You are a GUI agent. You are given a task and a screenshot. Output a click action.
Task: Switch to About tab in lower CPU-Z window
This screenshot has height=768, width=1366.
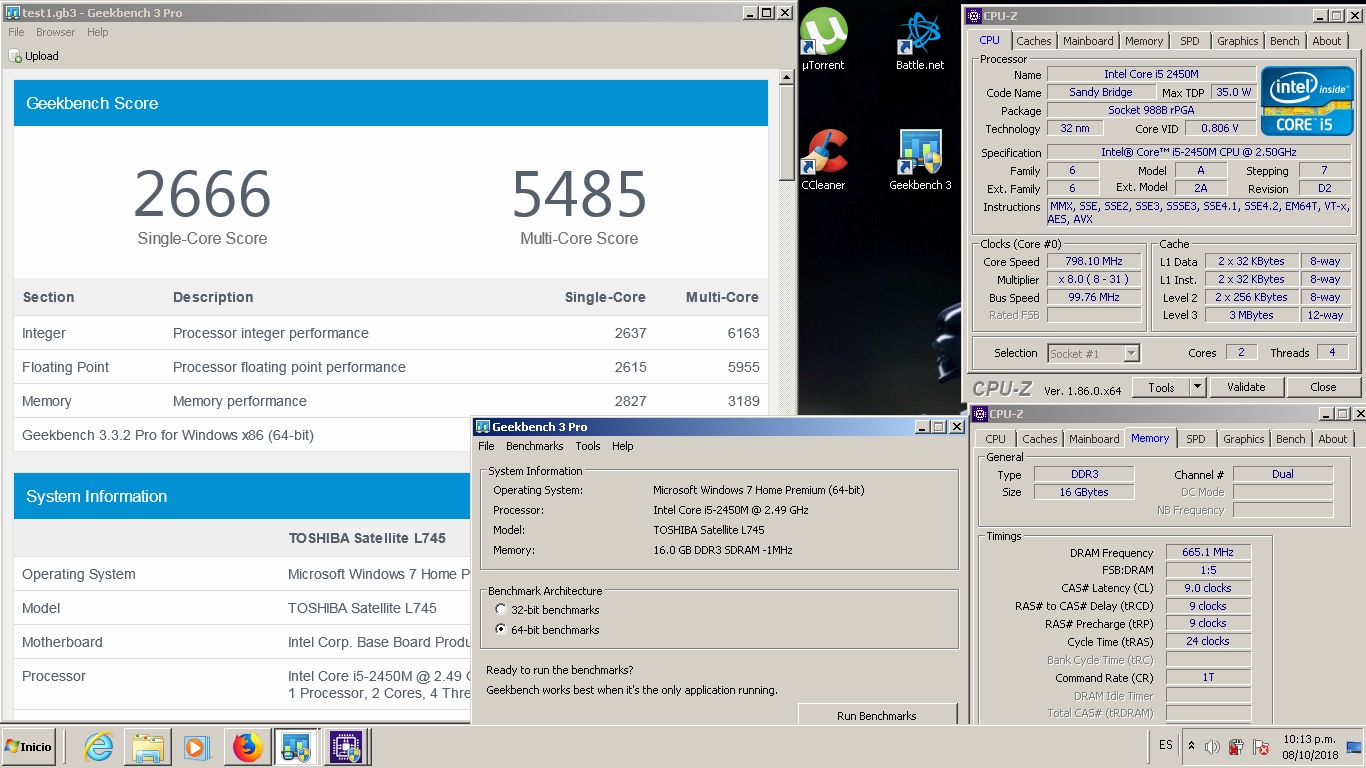click(1333, 439)
